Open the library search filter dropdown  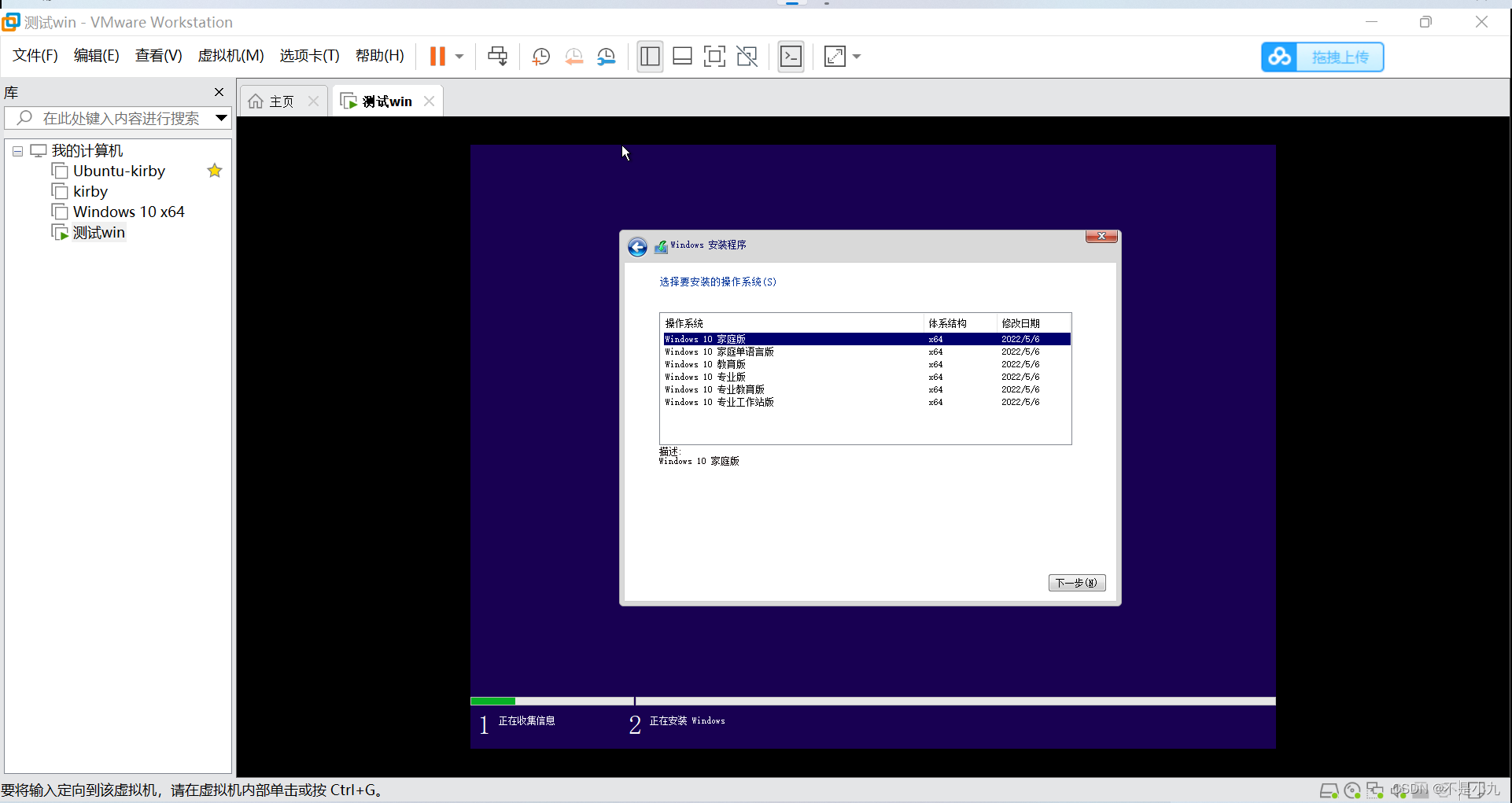tap(221, 118)
